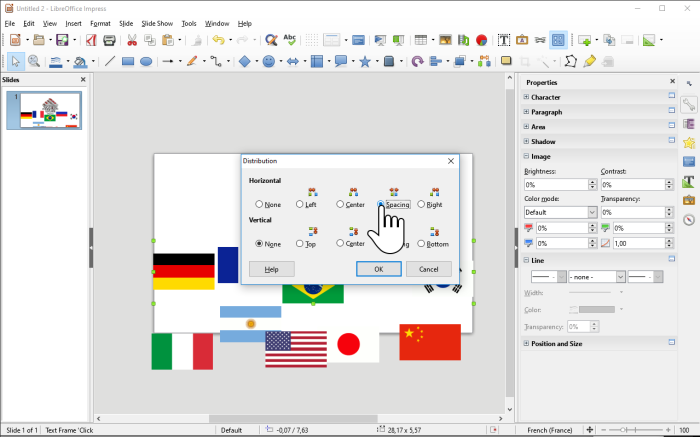The image size is (700, 437).
Task: Open the Insert menu
Action: pyautogui.click(x=73, y=23)
